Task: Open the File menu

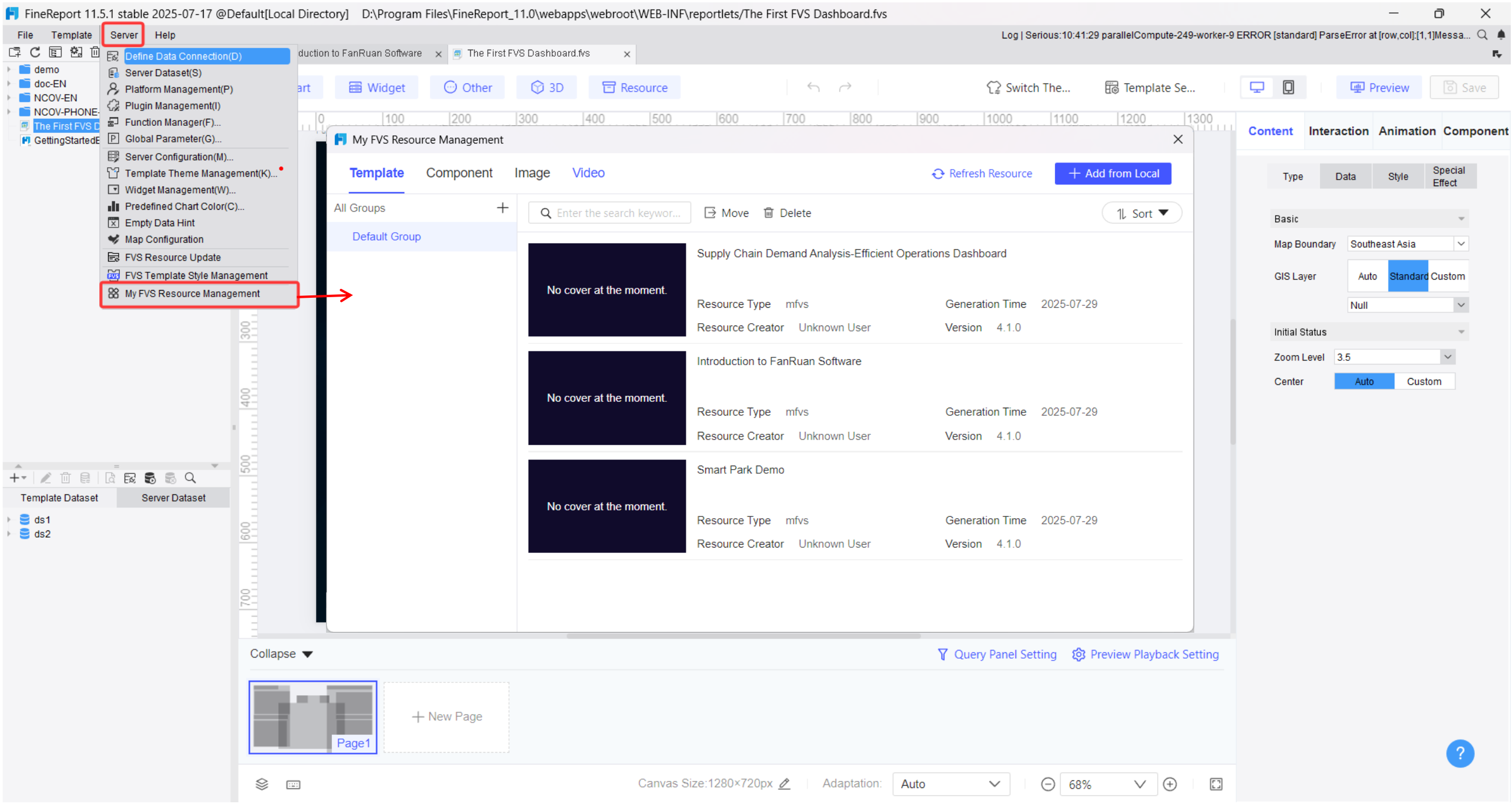Action: coord(25,35)
